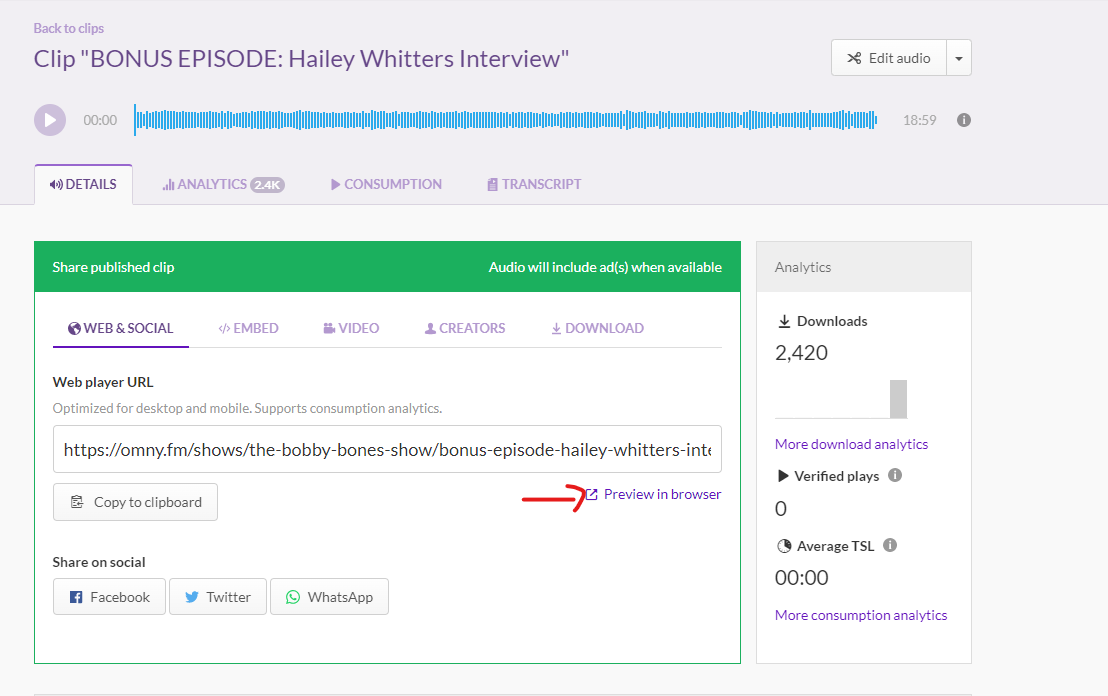Image resolution: width=1108 pixels, height=696 pixels.
Task: Click inside the web player URL field
Action: (x=387, y=450)
